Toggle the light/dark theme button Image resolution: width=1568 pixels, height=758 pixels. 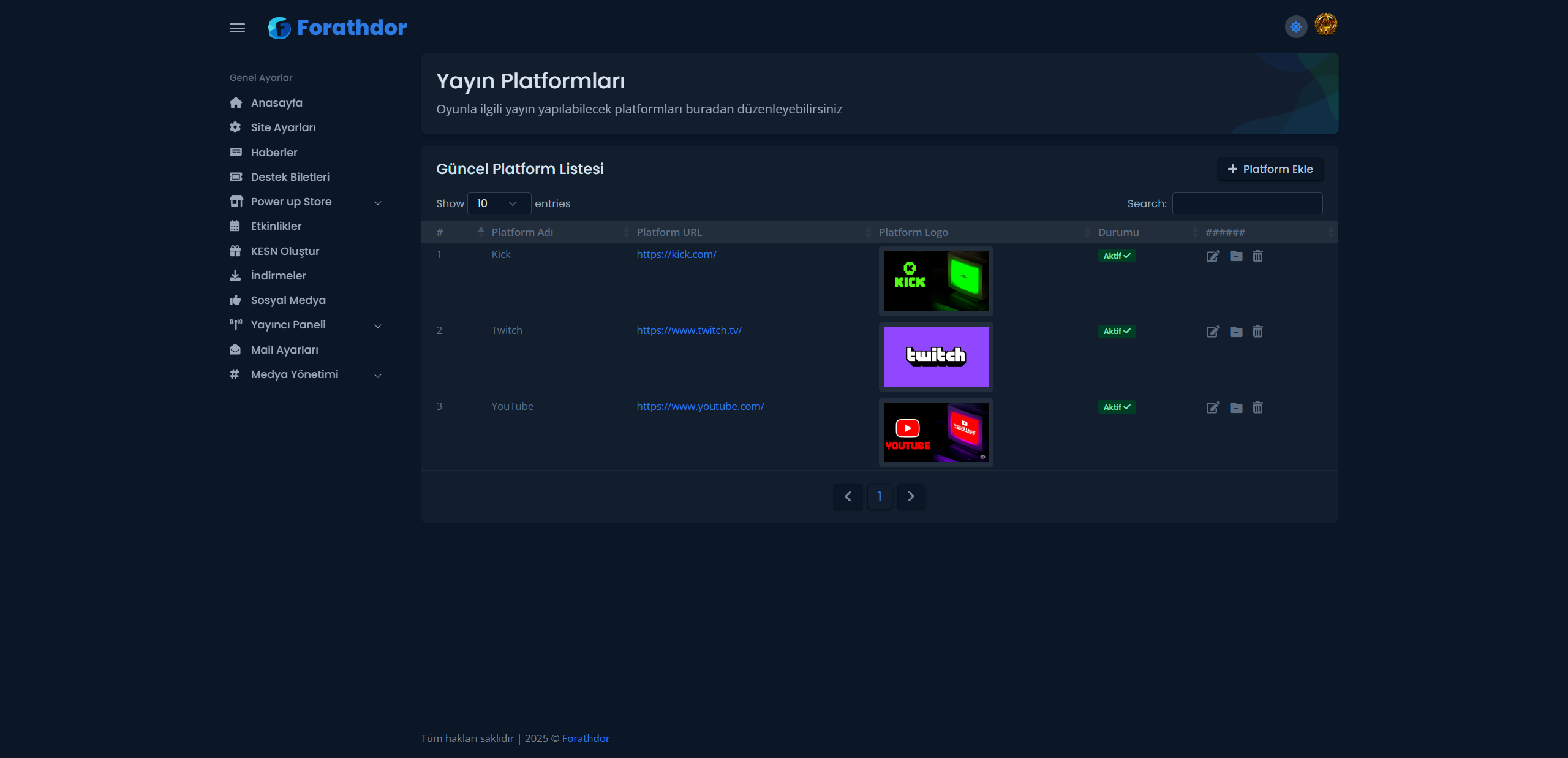(1296, 27)
